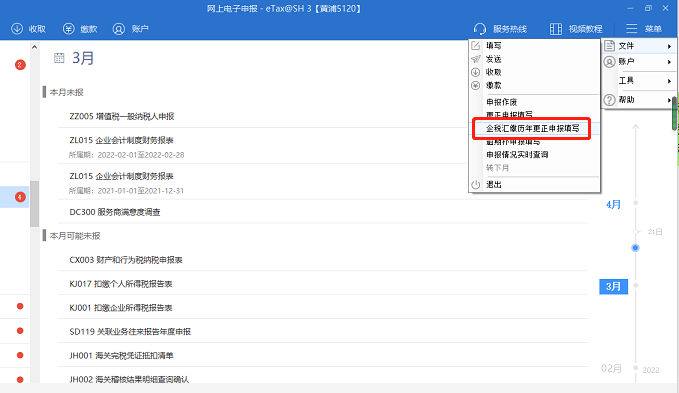The image size is (679, 393).
Task: Click the red badge showing 4
Action: point(20,197)
